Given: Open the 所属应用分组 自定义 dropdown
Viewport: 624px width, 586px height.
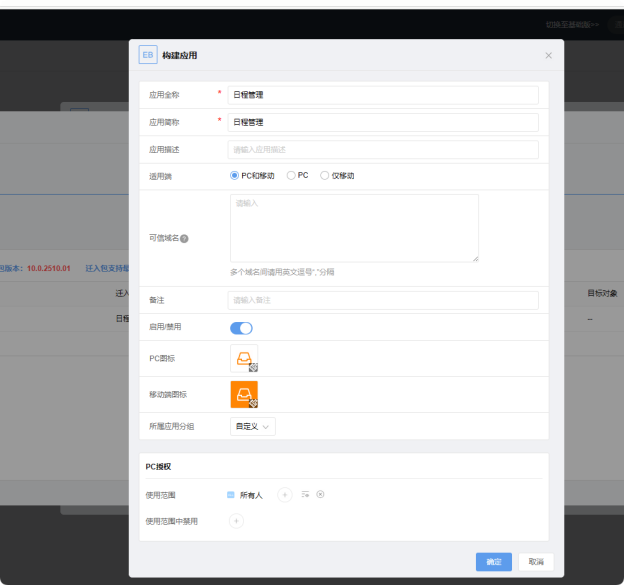Looking at the screenshot, I should [x=252, y=426].
